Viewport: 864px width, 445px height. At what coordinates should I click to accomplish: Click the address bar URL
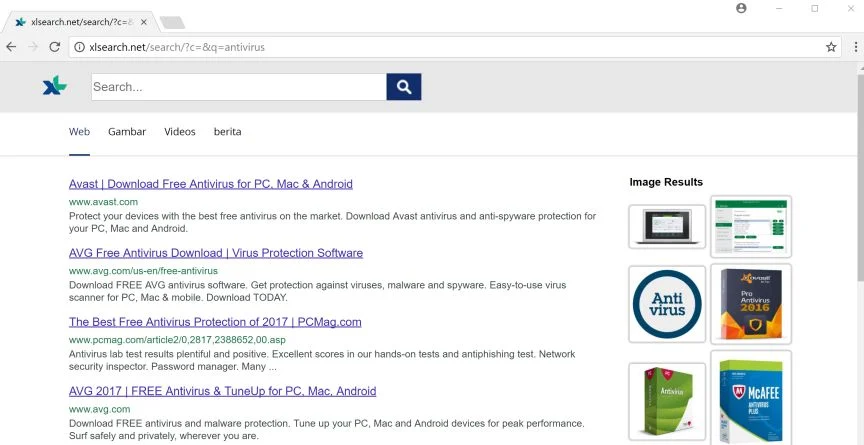tap(177, 47)
